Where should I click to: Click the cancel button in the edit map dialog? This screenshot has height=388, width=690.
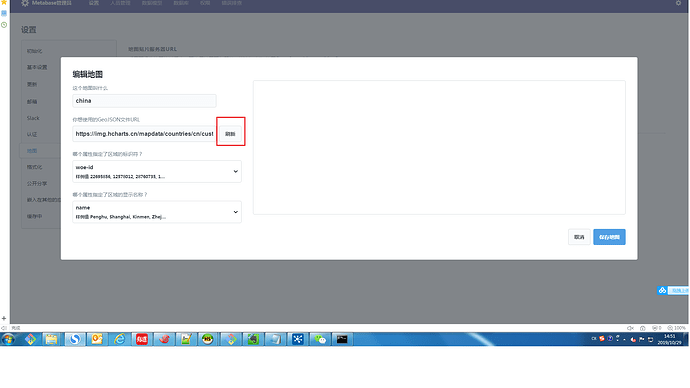(x=579, y=237)
